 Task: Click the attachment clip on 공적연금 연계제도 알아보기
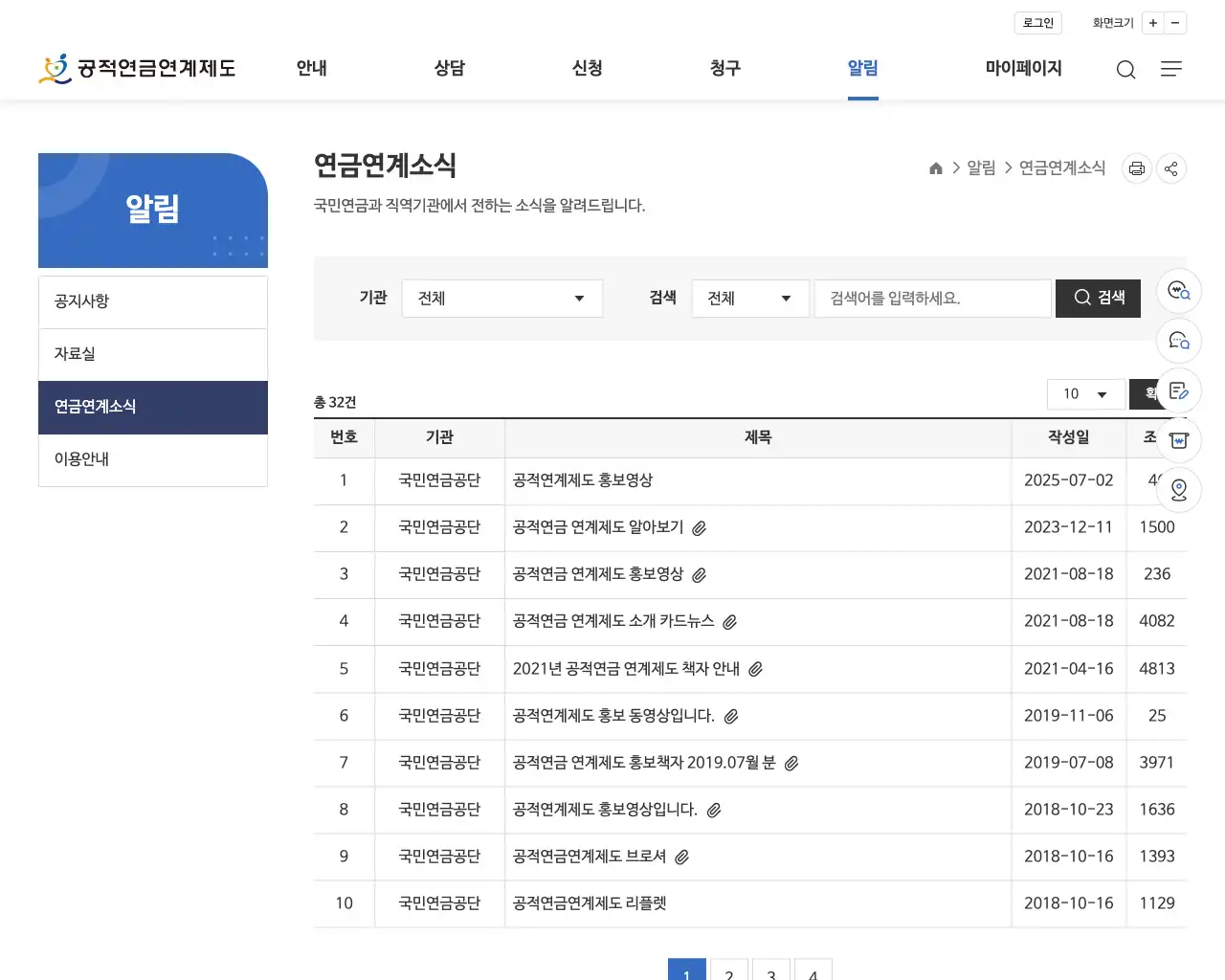point(700,527)
